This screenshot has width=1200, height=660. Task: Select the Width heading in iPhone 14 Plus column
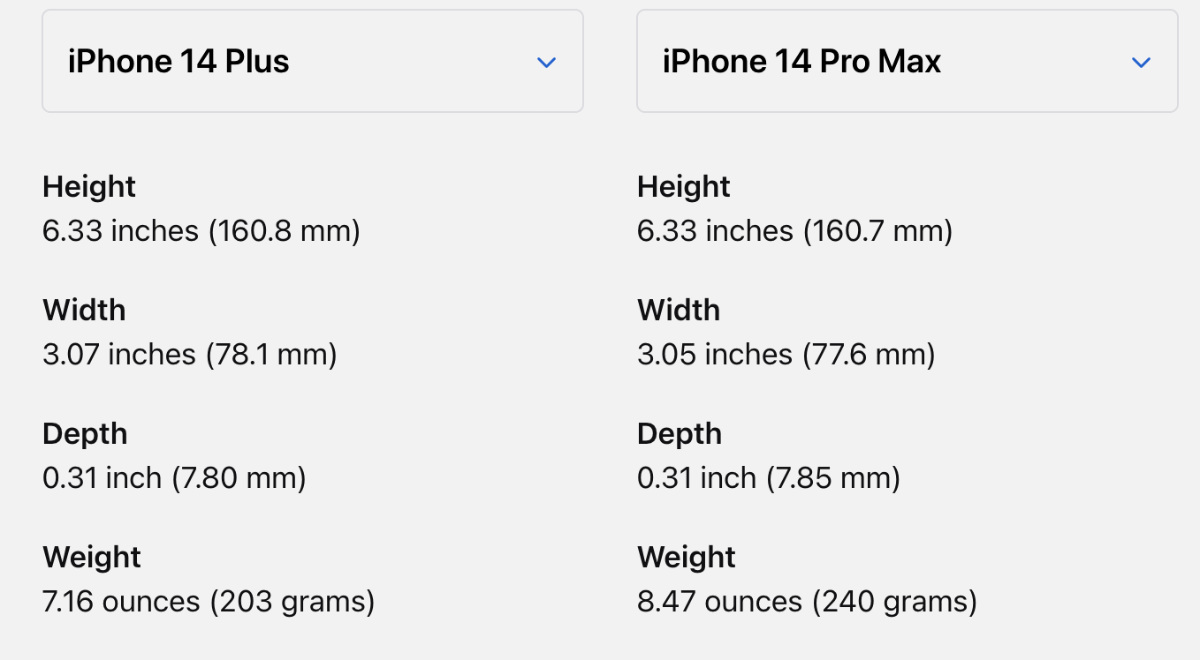pos(84,310)
